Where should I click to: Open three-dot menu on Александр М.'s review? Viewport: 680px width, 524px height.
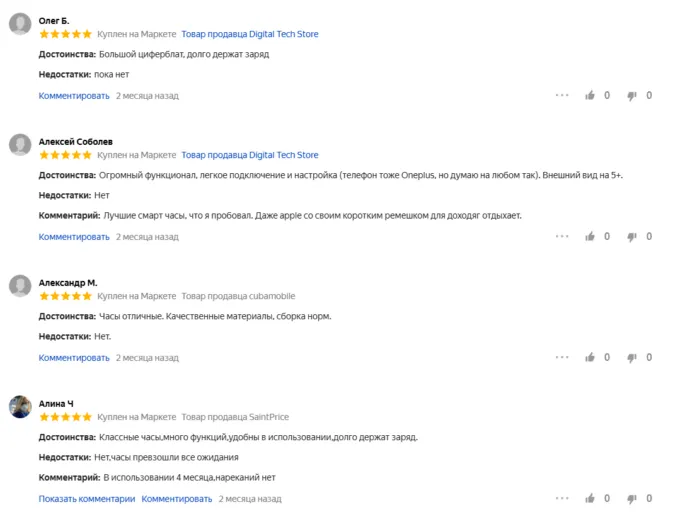(562, 358)
